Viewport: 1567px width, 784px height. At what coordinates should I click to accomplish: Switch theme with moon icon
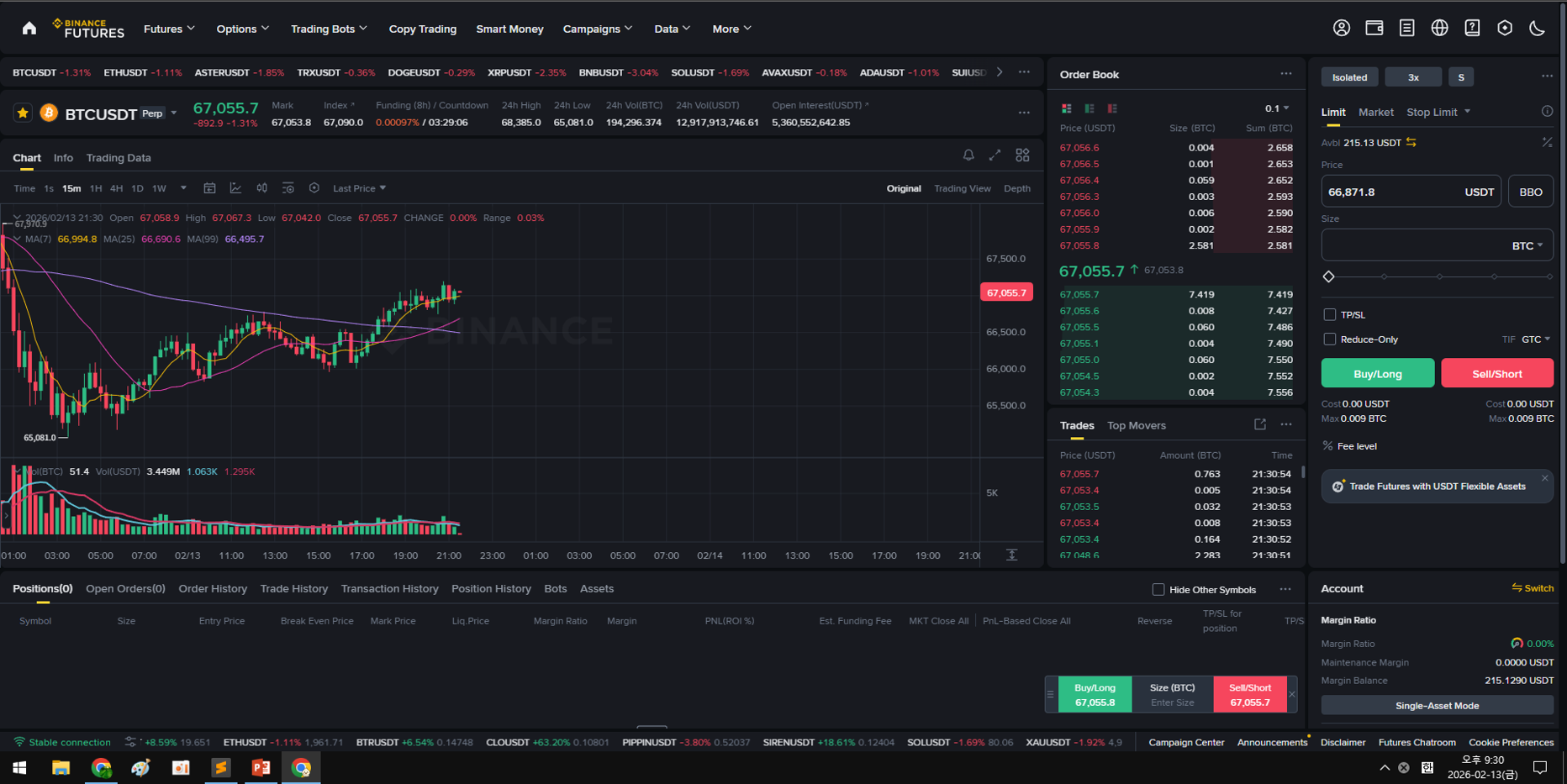point(1537,28)
